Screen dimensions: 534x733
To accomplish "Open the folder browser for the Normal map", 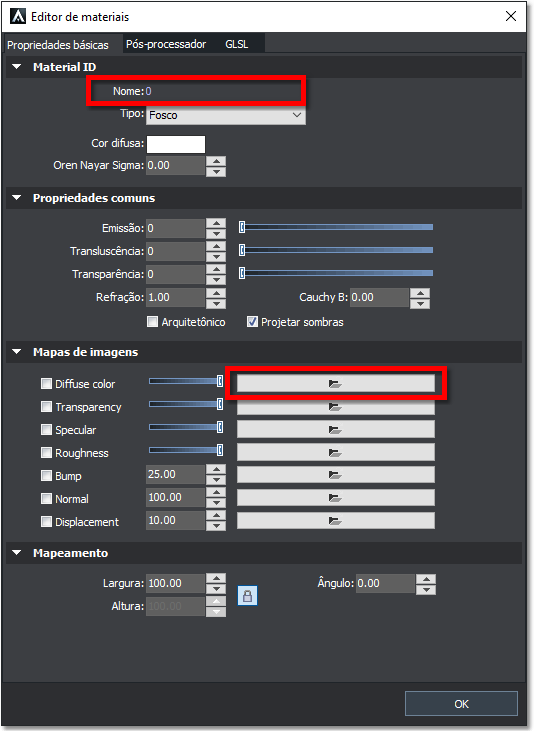I will point(335,498).
